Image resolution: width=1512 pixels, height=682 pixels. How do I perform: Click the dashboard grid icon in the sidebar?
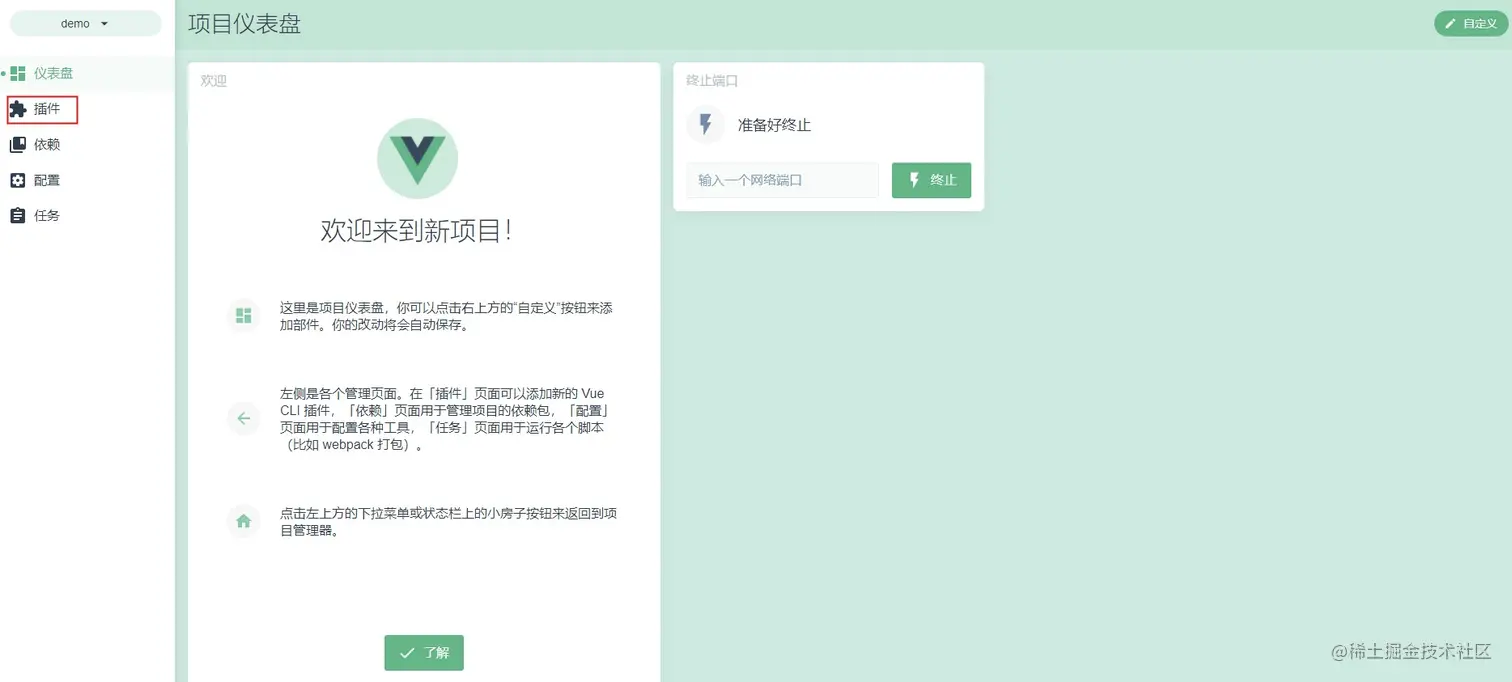tap(18, 73)
